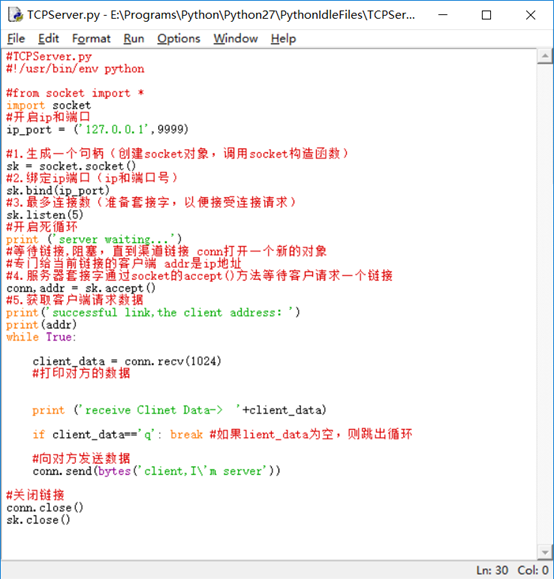Open the Edit menu
The height and width of the screenshot is (579, 554).
click(x=48, y=38)
